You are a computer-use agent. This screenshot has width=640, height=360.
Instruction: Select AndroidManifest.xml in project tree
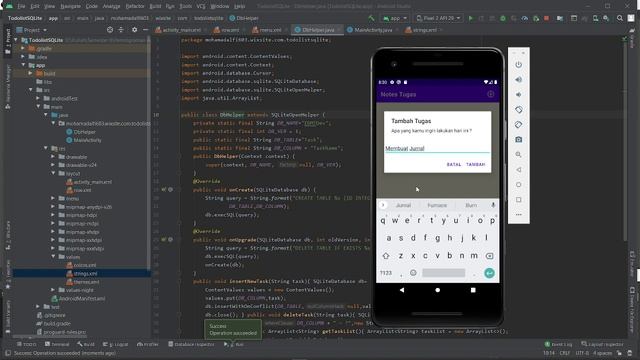click(x=78, y=298)
